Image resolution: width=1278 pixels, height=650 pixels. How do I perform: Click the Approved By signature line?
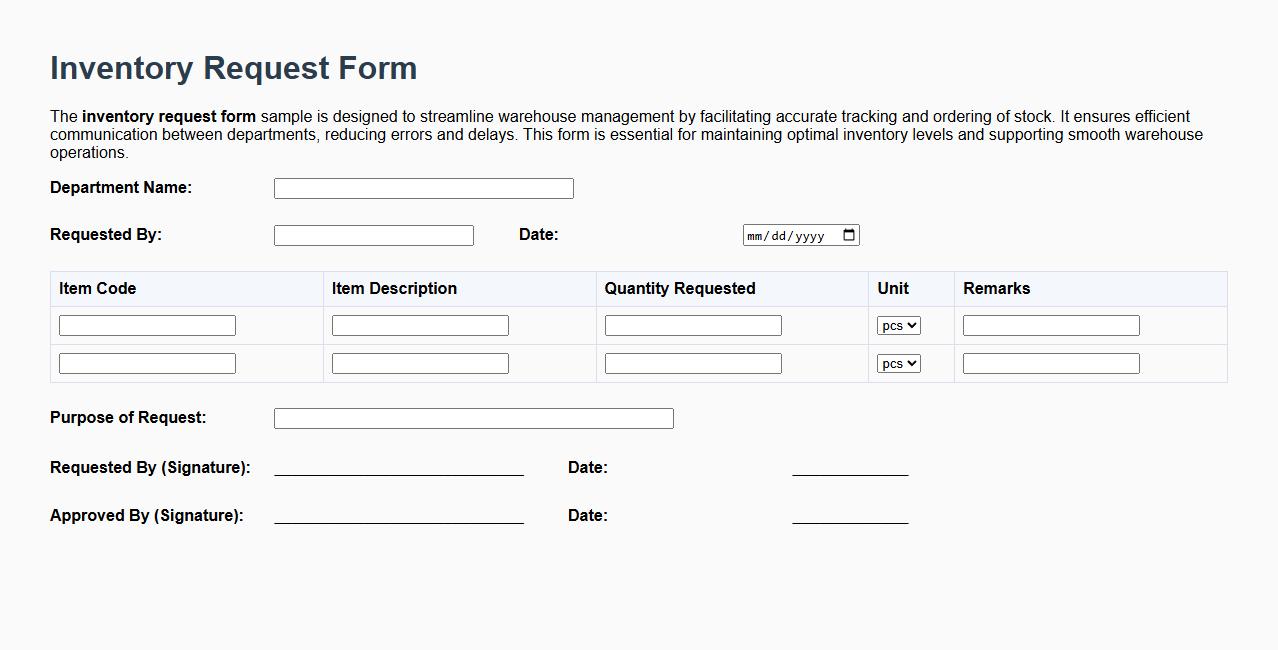pyautogui.click(x=398, y=518)
